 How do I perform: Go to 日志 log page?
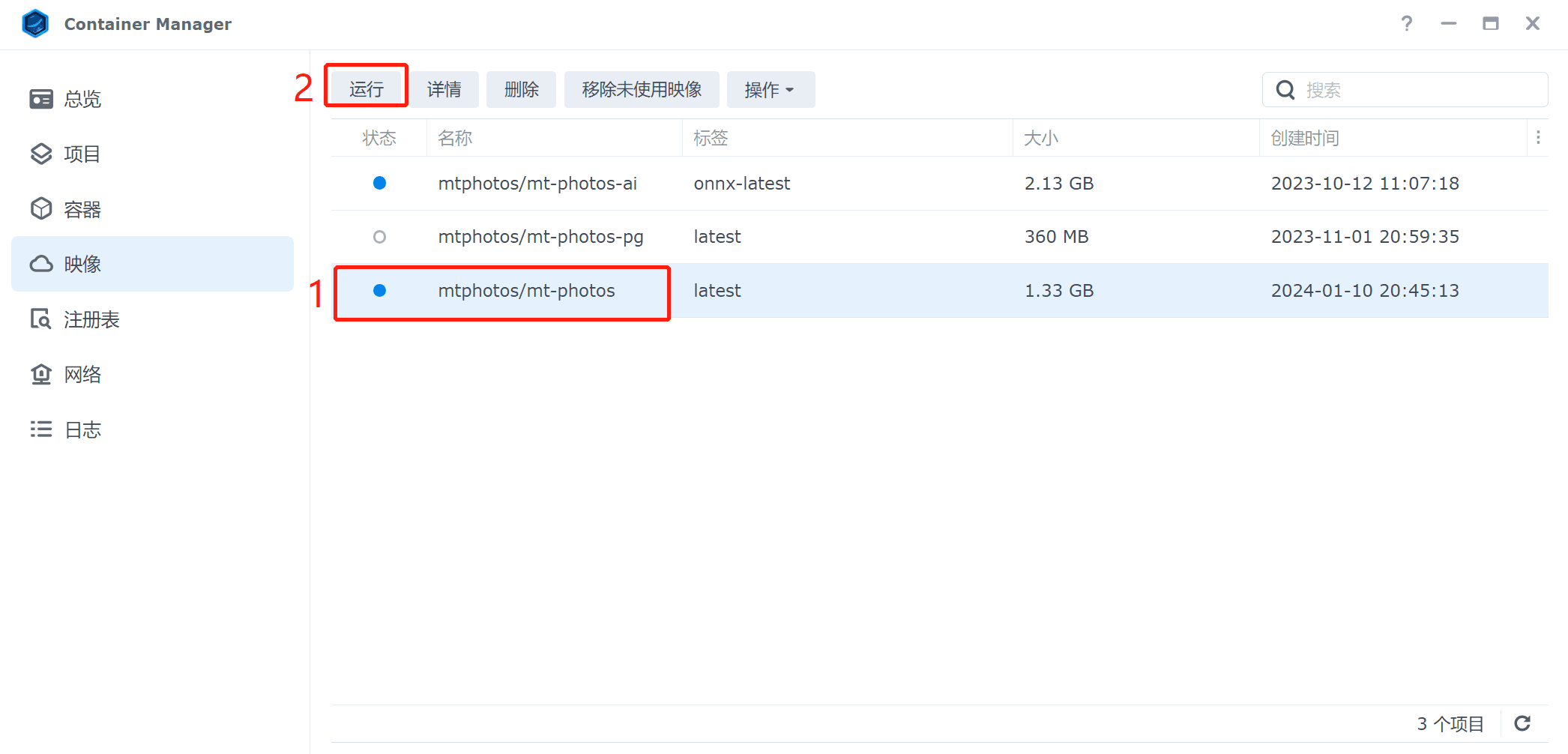pyautogui.click(x=153, y=429)
